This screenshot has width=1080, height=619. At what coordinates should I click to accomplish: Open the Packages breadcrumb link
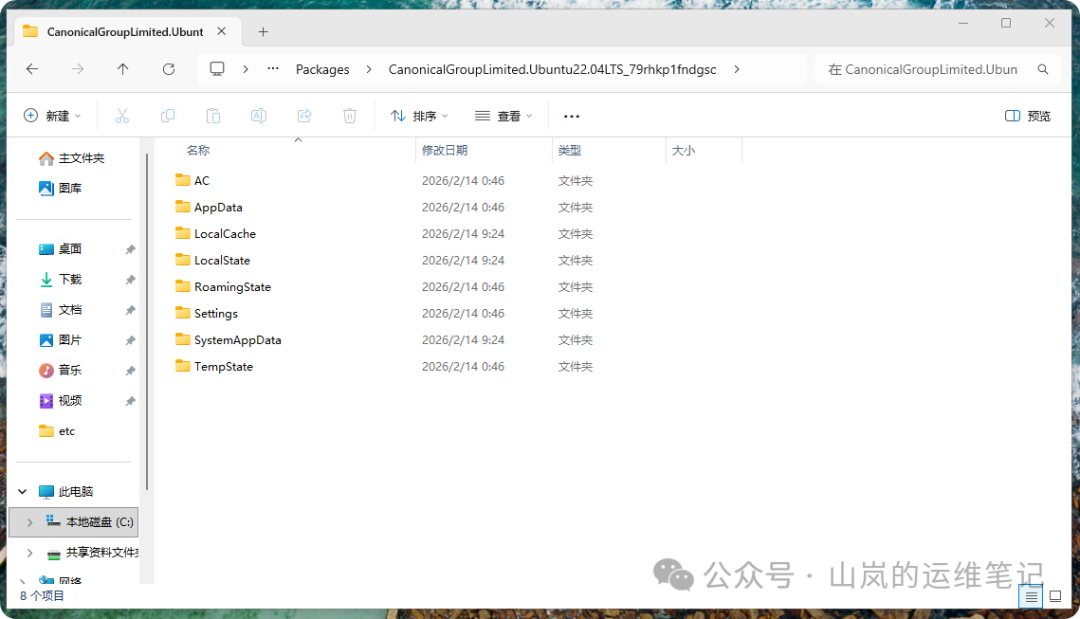(x=322, y=68)
